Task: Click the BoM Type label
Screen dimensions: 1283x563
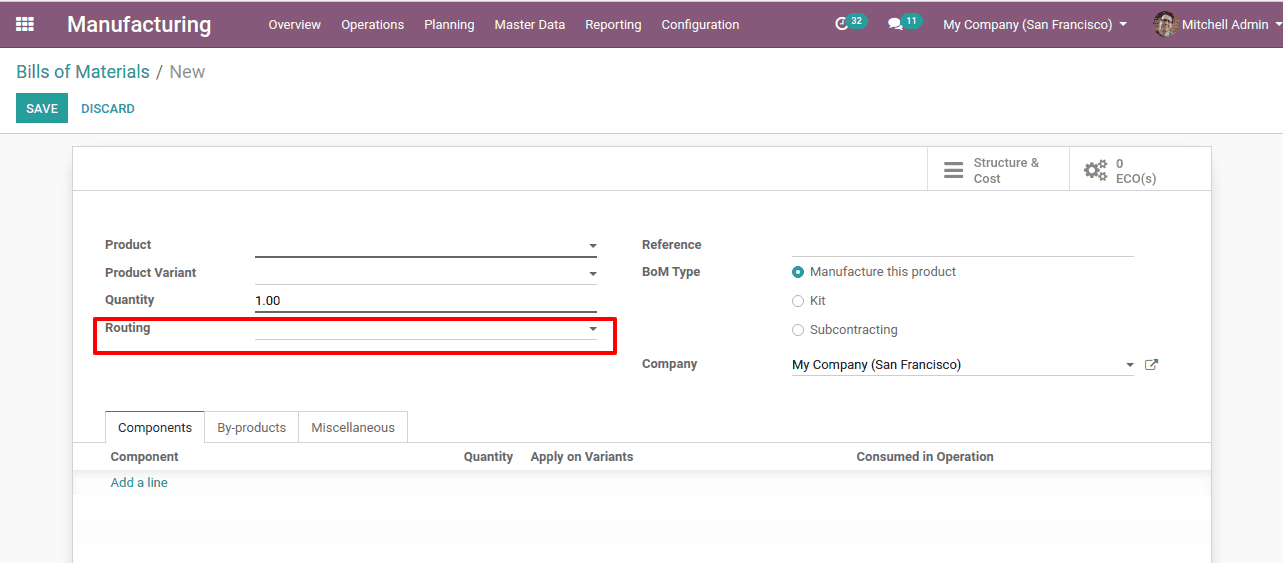Action: (671, 272)
